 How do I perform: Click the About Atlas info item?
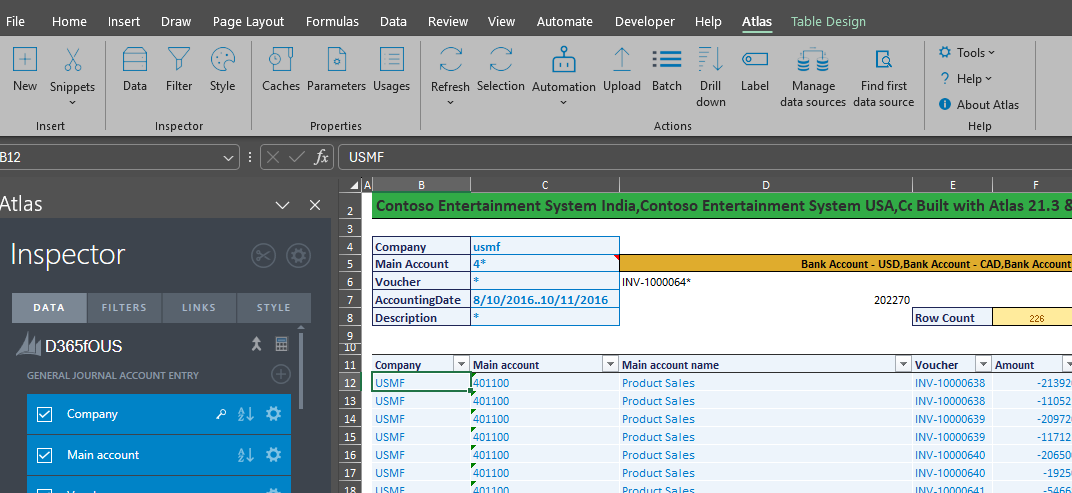979,105
